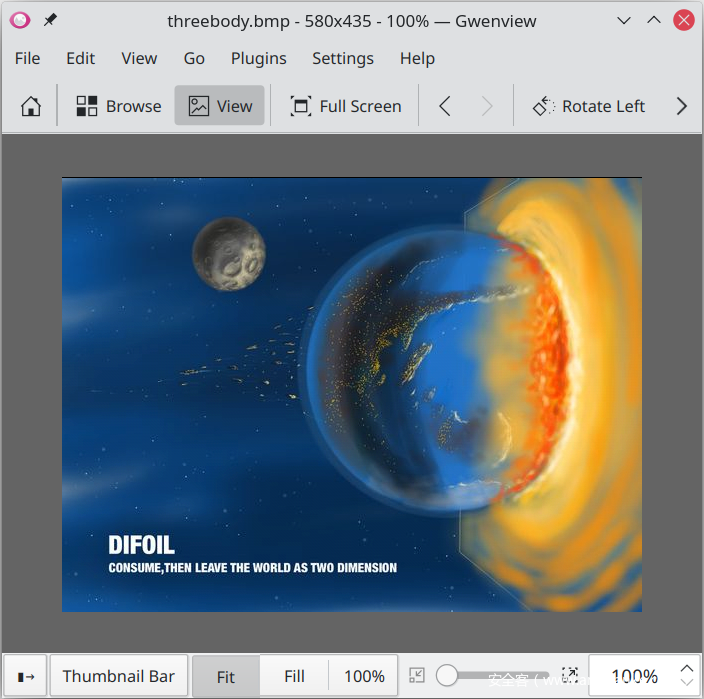Go to the previous image arrow

point(445,106)
